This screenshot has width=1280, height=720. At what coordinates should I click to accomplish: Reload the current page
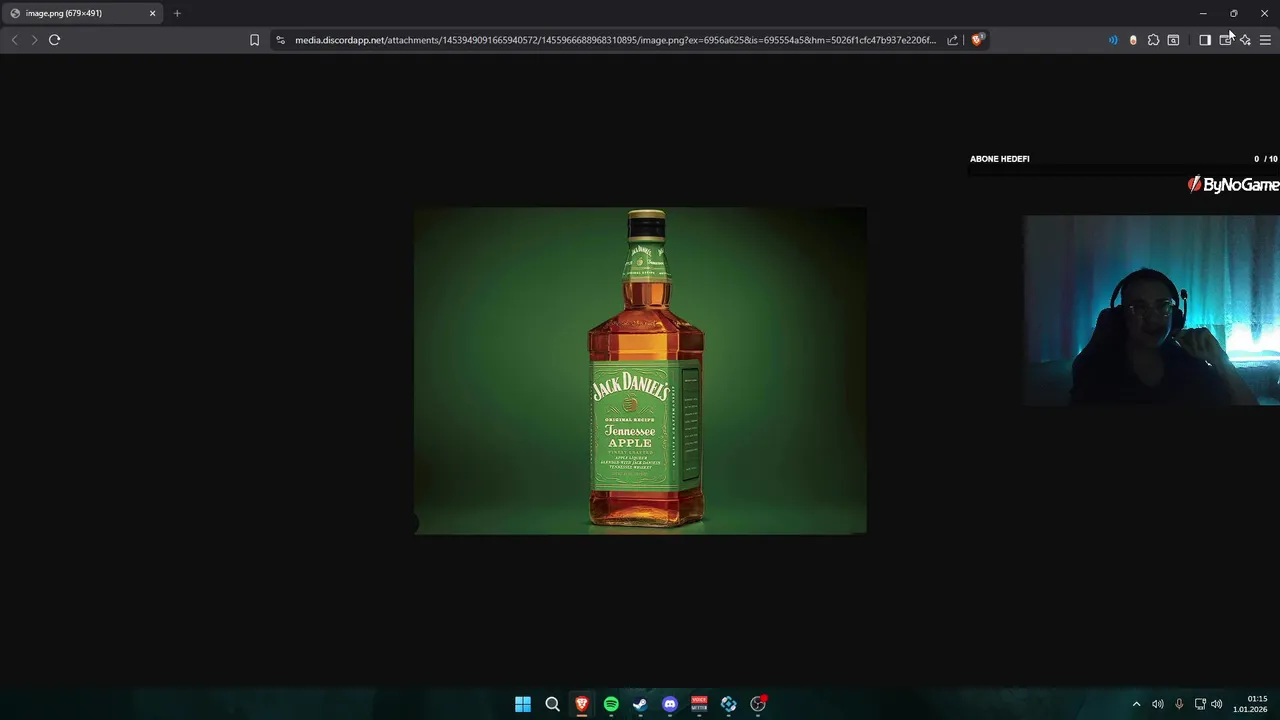(x=54, y=40)
